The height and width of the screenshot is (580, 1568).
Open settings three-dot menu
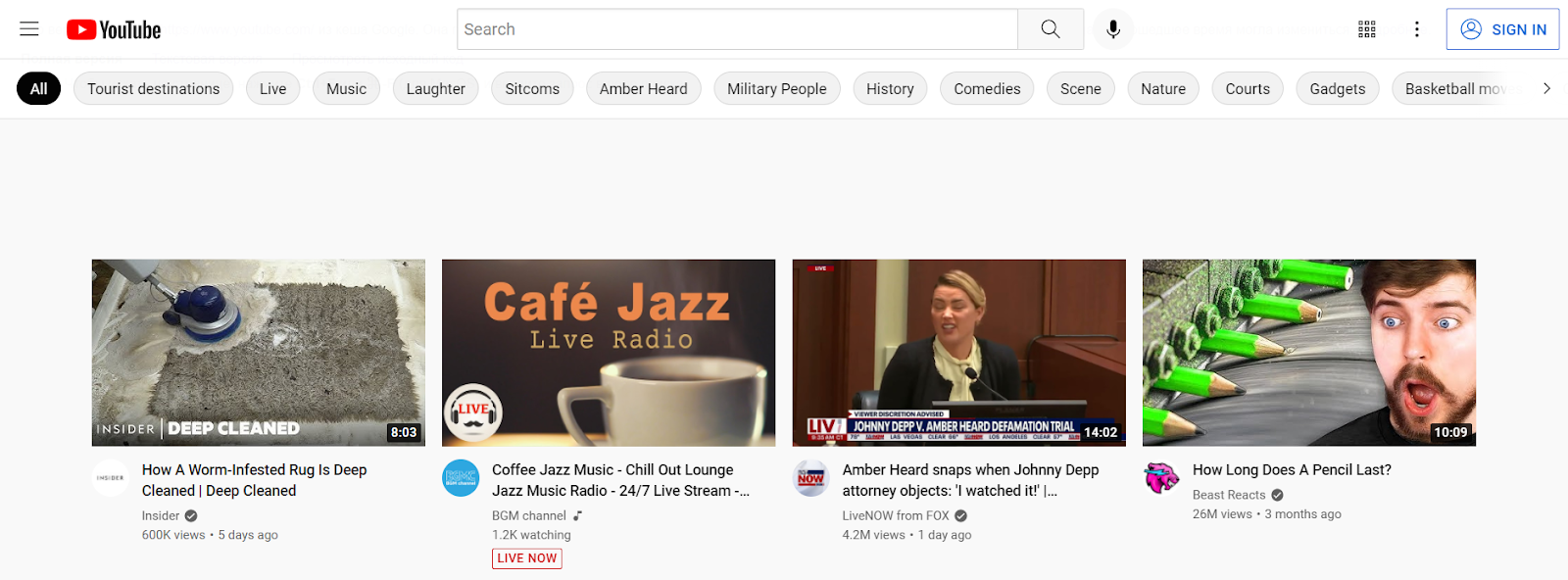click(1416, 29)
